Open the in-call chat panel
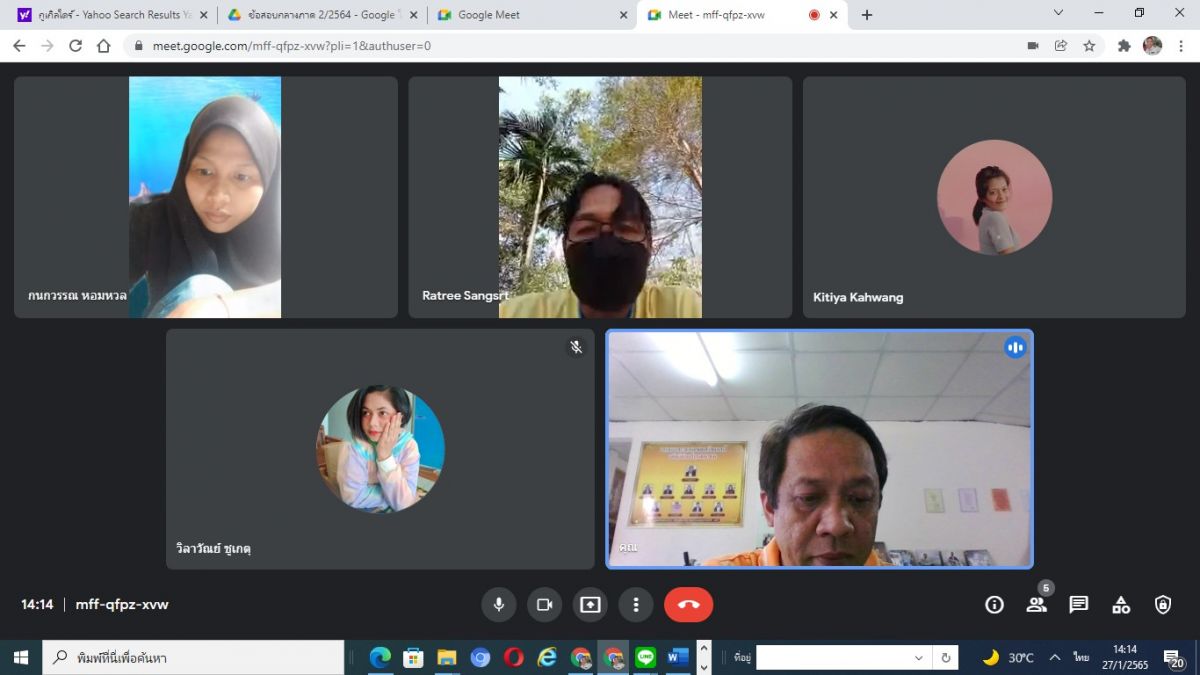Viewport: 1200px width, 675px height. coord(1078,604)
